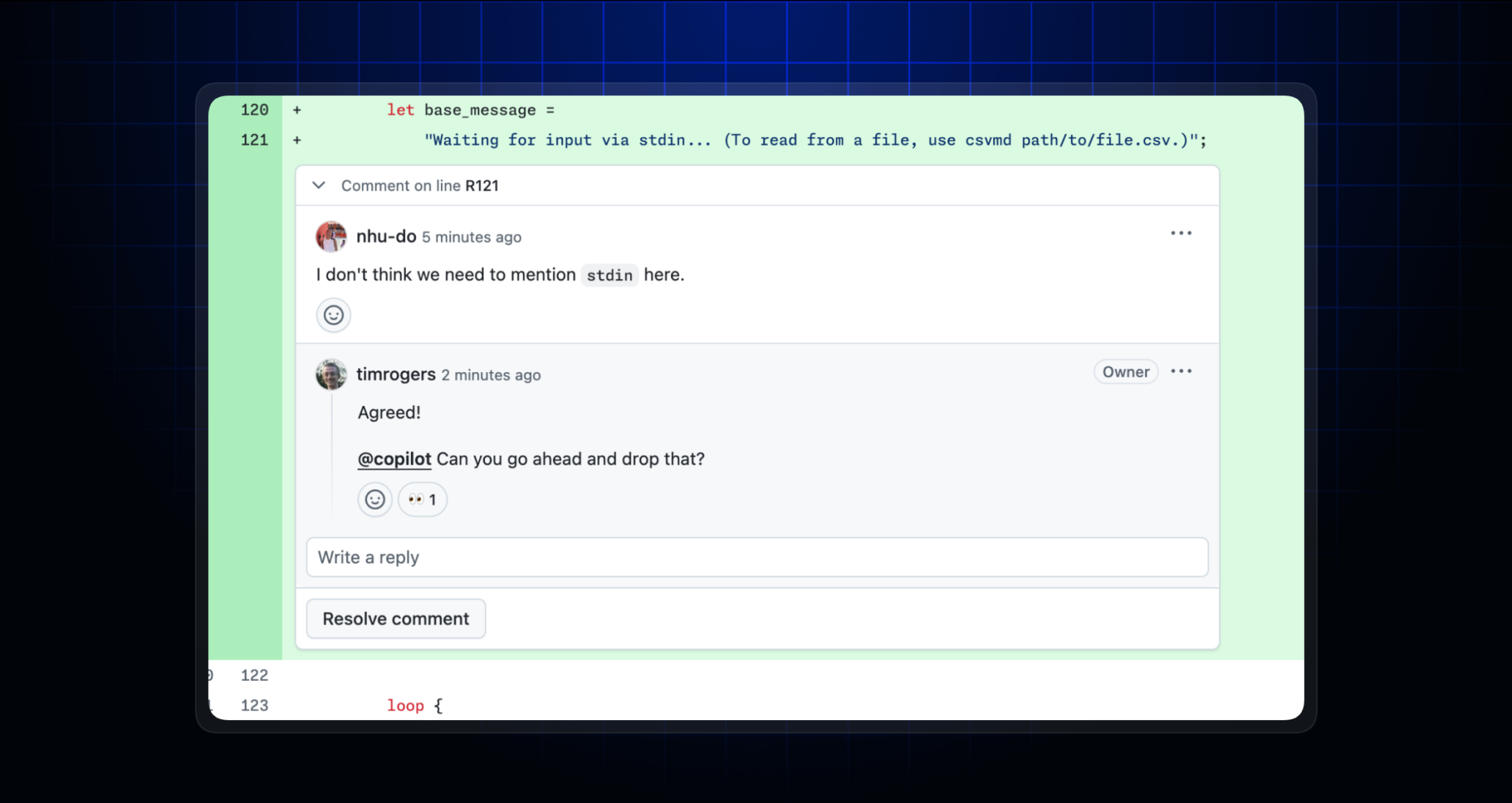The image size is (1512, 803).
Task: Click nhu-do's profile avatar
Action: pyautogui.click(x=331, y=236)
